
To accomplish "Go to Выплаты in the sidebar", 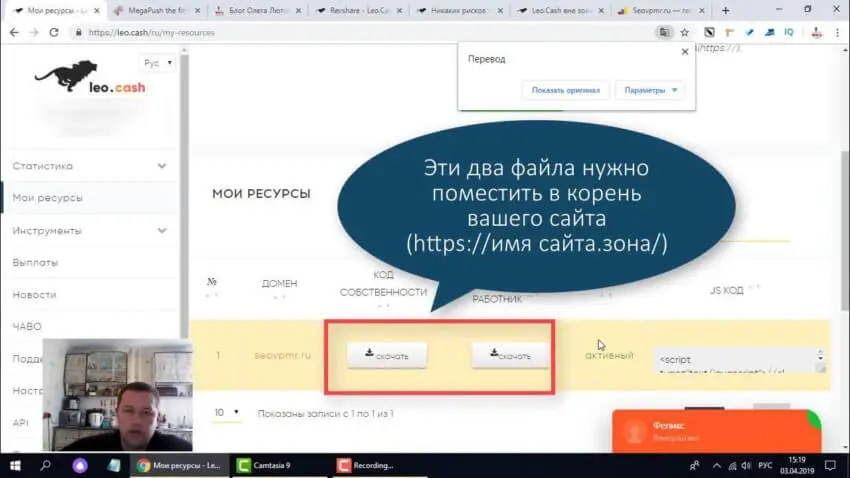I will (x=35, y=263).
